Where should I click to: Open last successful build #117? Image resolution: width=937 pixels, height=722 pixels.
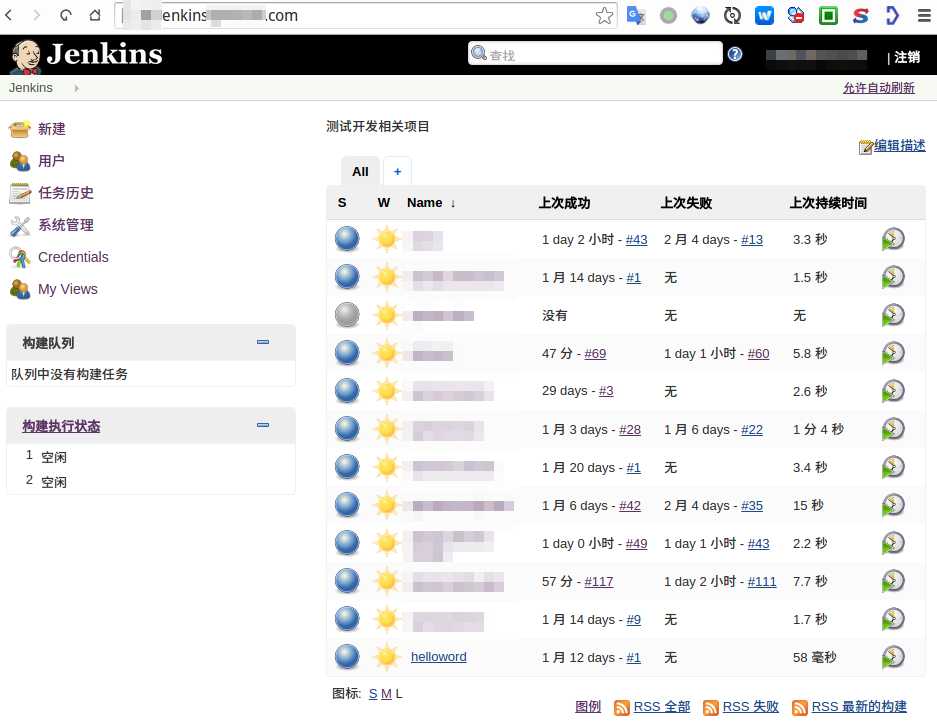click(x=599, y=582)
